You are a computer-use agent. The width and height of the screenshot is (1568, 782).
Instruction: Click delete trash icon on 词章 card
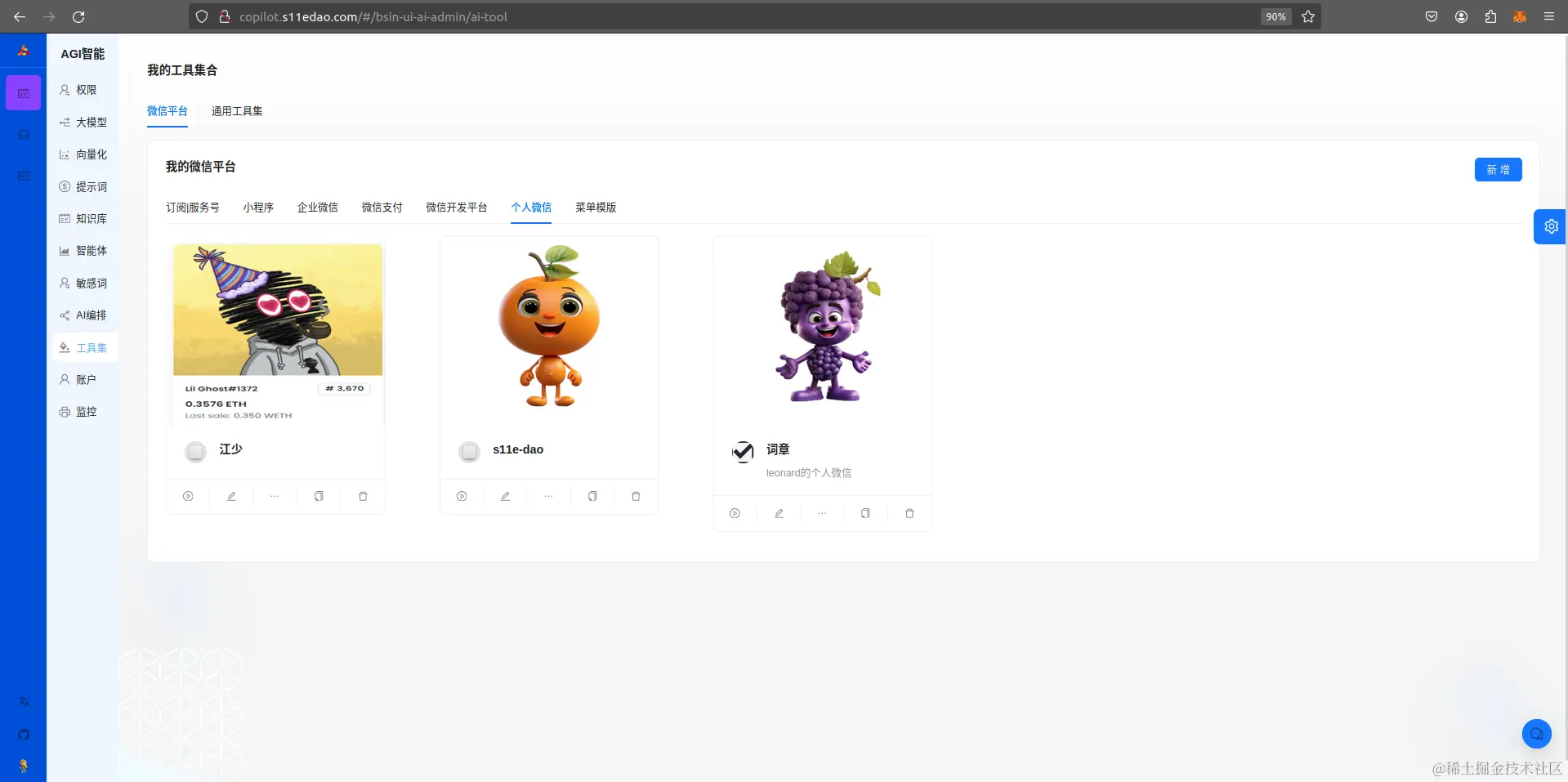click(x=909, y=513)
